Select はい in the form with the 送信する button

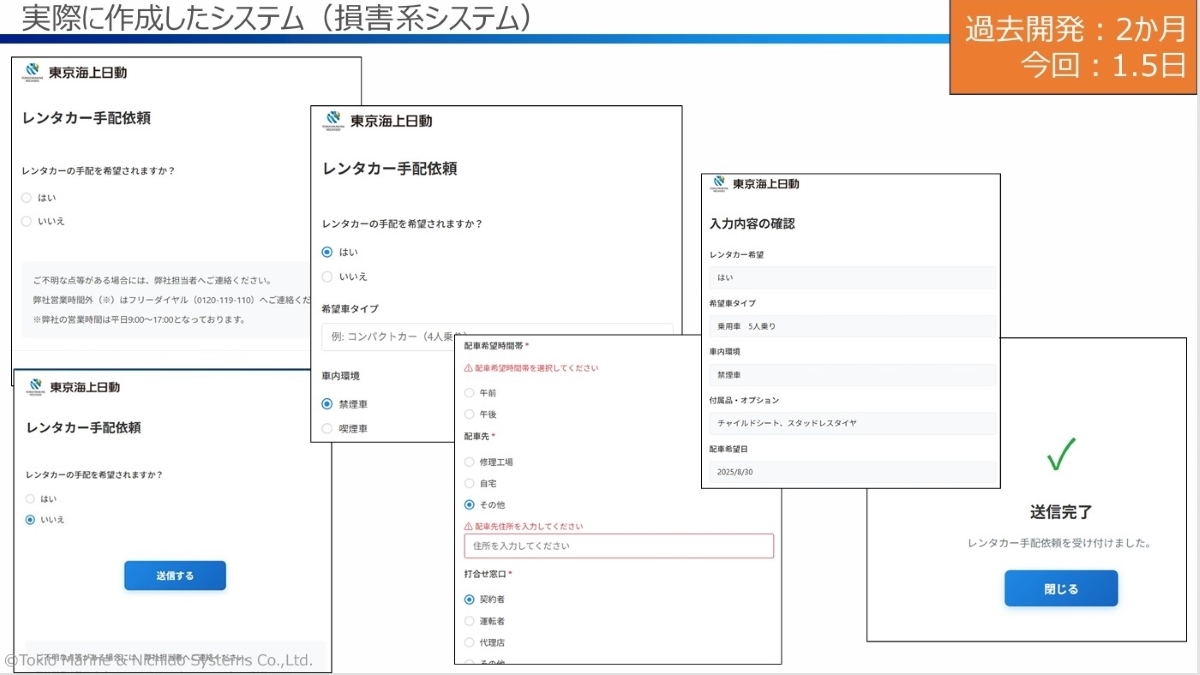[30, 498]
